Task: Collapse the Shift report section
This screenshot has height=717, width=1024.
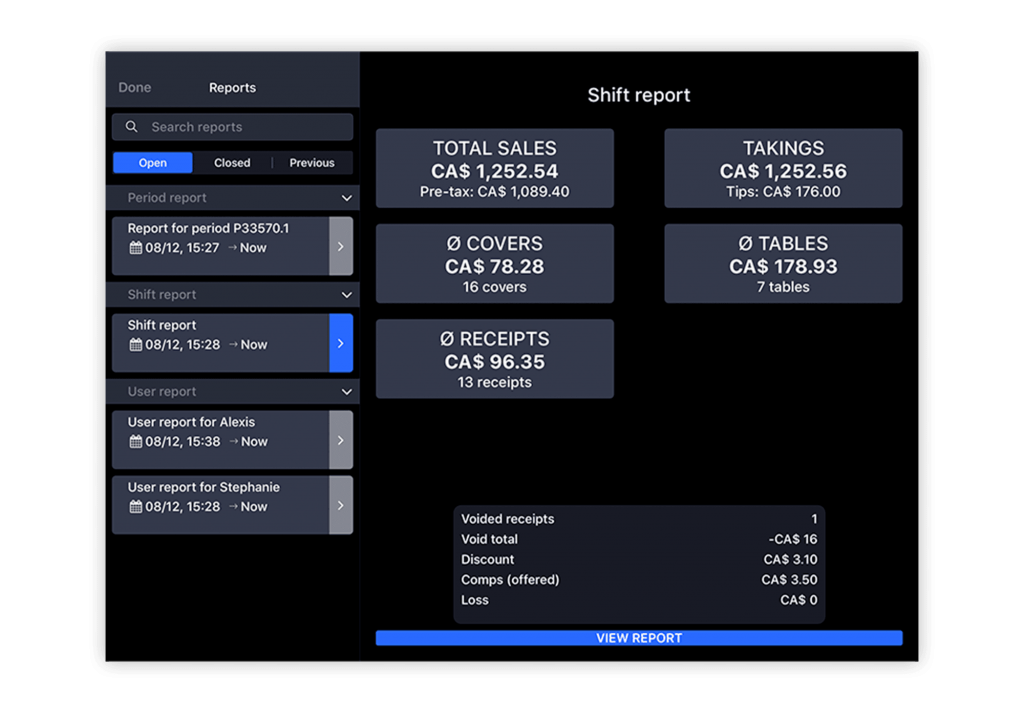Action: tap(346, 294)
